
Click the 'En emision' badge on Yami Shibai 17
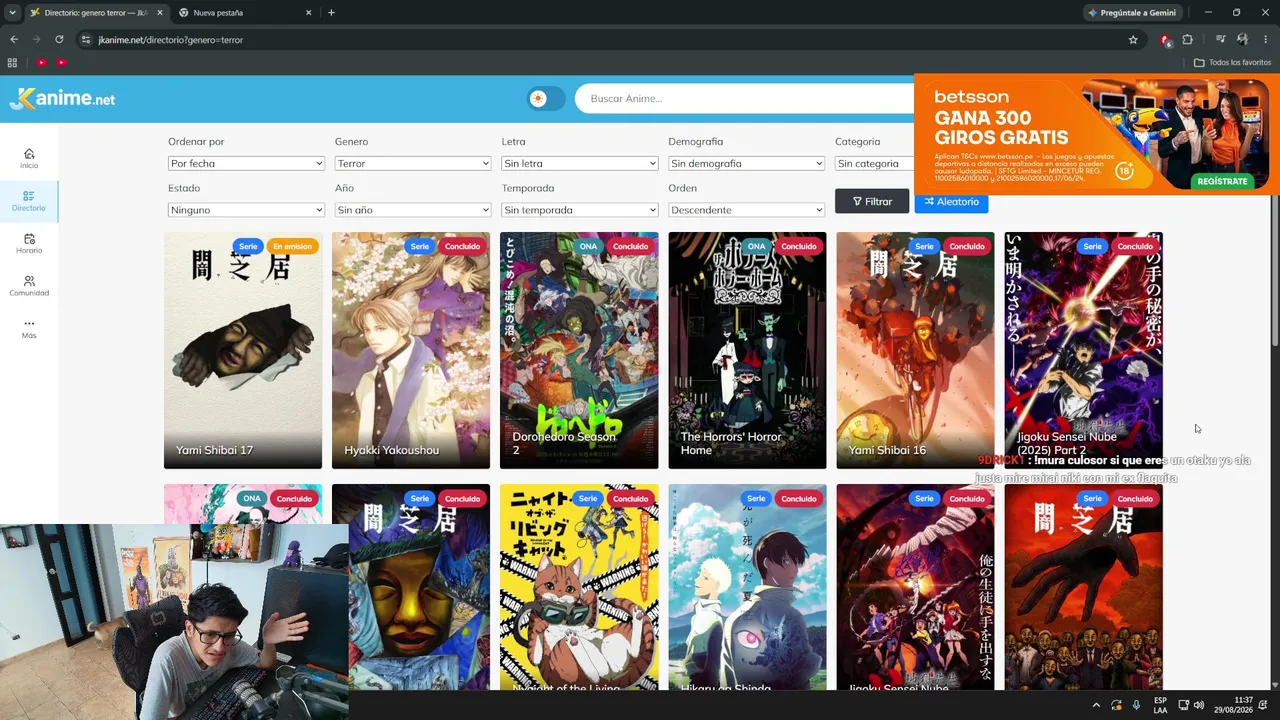pos(292,246)
